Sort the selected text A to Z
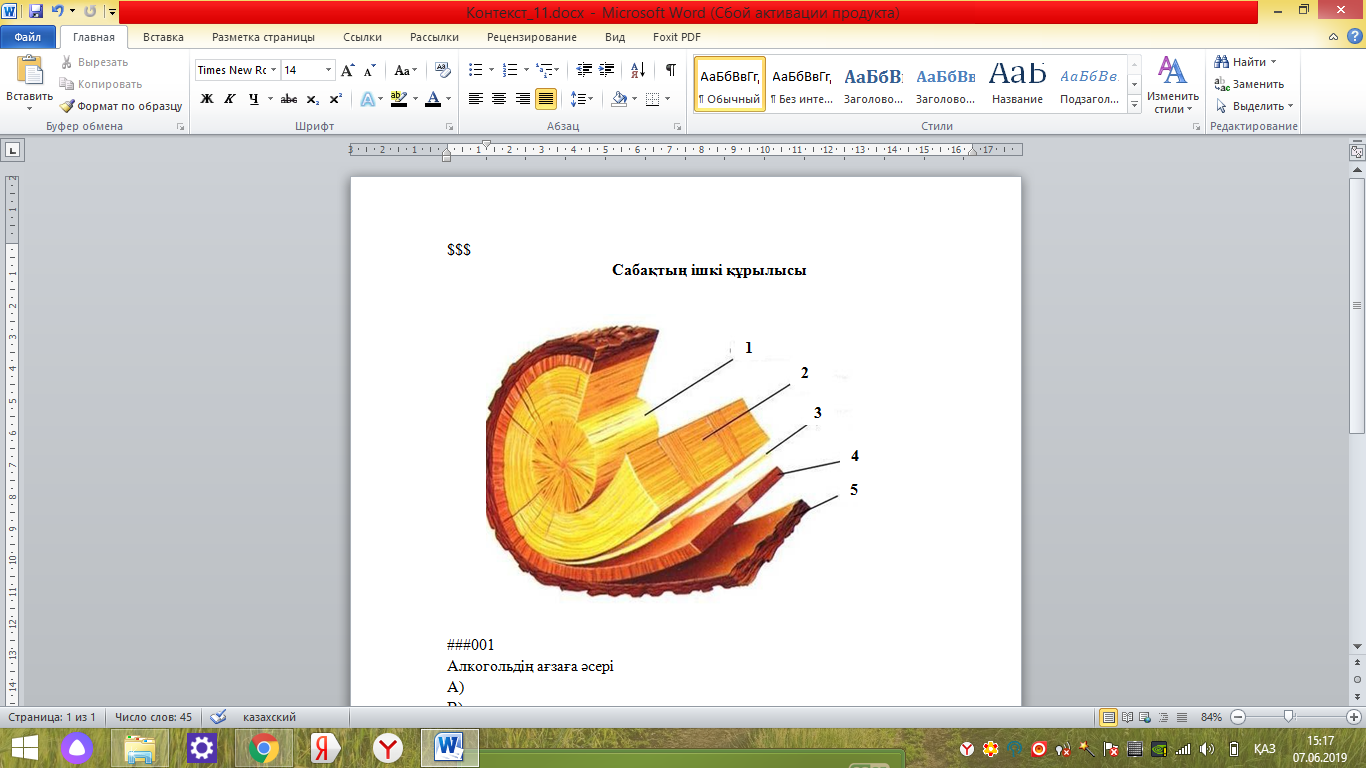This screenshot has height=768, width=1366. pyautogui.click(x=637, y=70)
